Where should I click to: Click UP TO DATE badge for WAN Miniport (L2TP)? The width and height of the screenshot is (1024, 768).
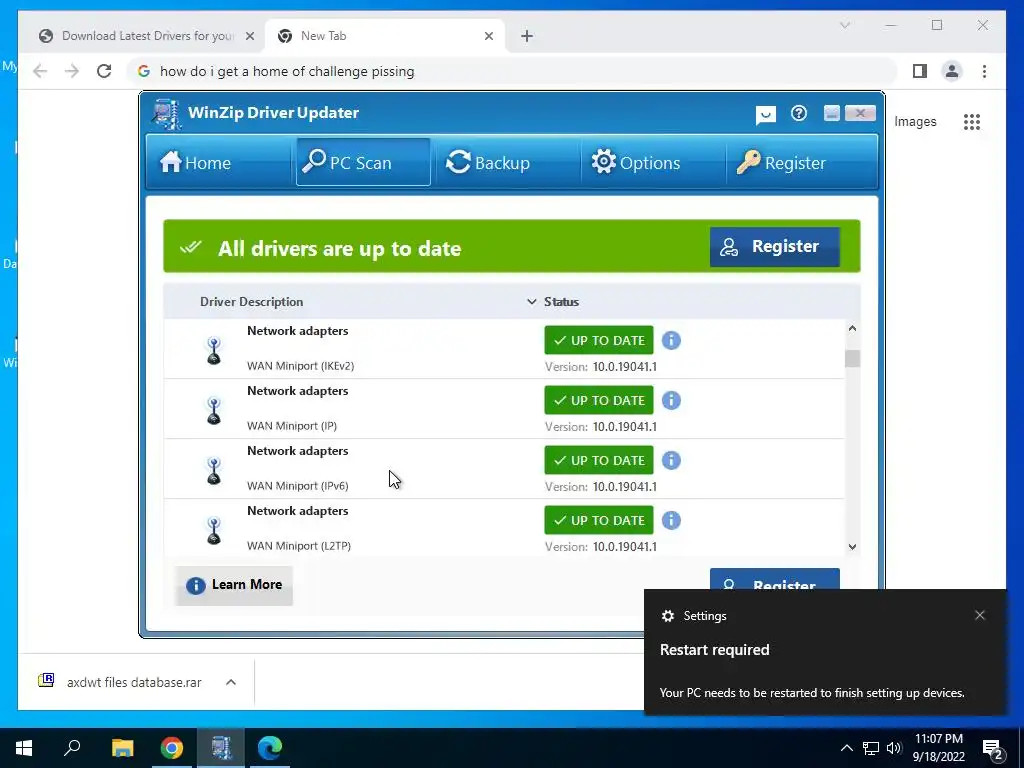click(599, 520)
